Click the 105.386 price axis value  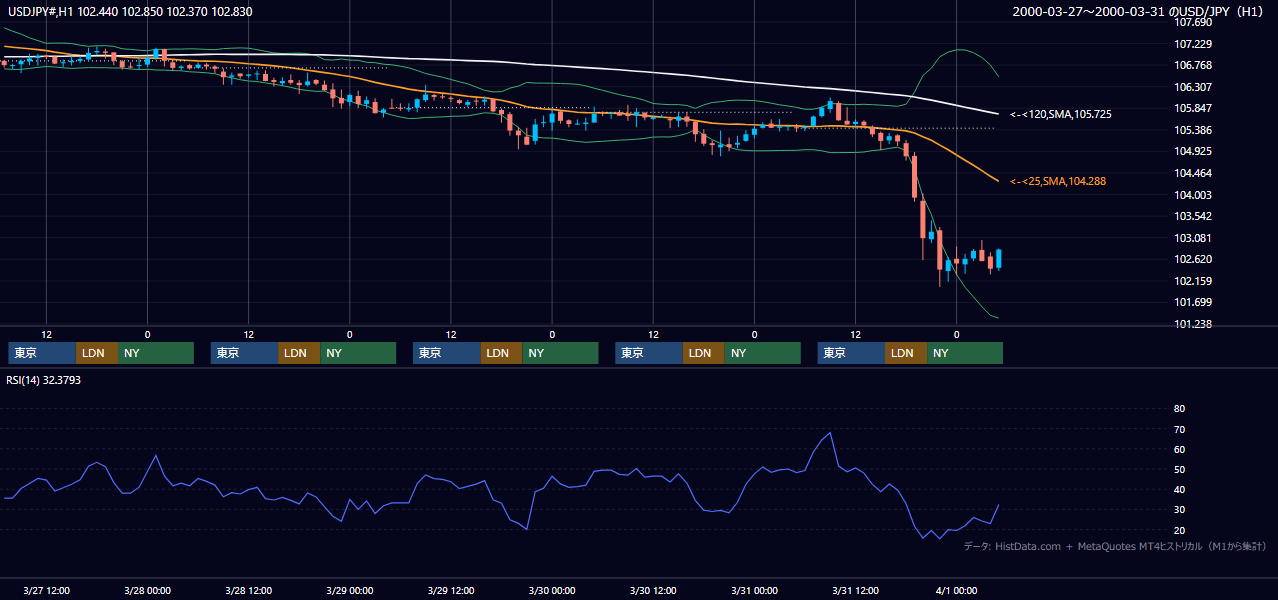1191,130
